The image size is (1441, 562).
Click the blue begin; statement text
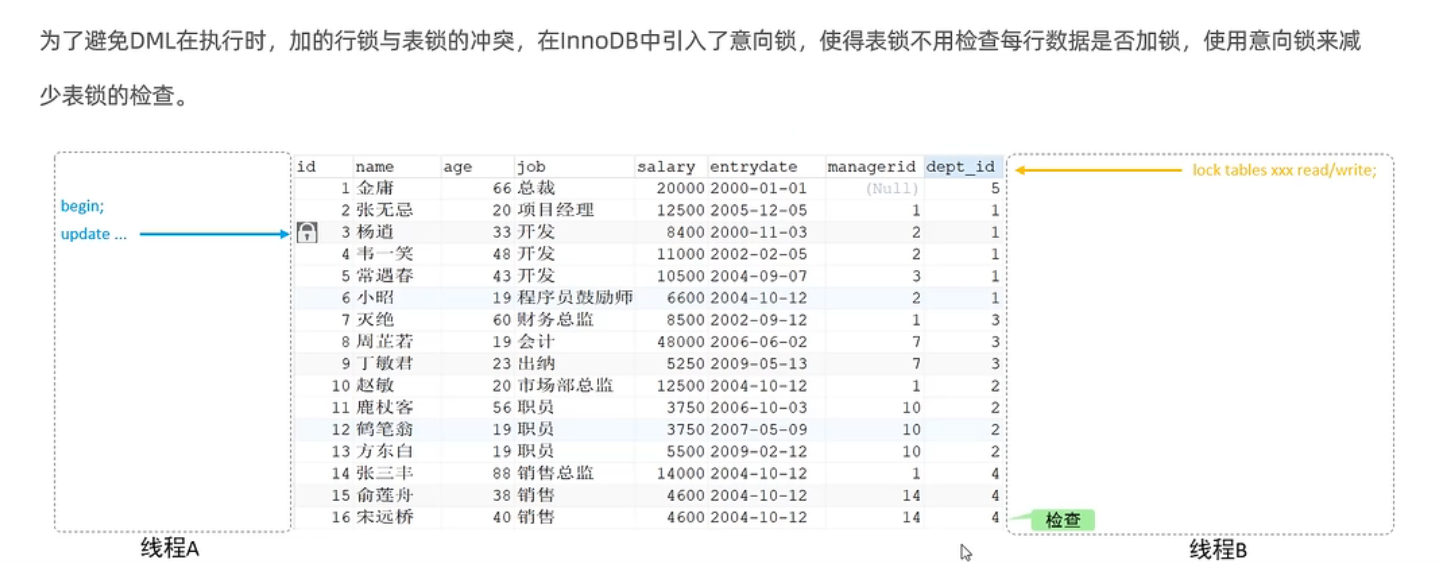point(82,206)
